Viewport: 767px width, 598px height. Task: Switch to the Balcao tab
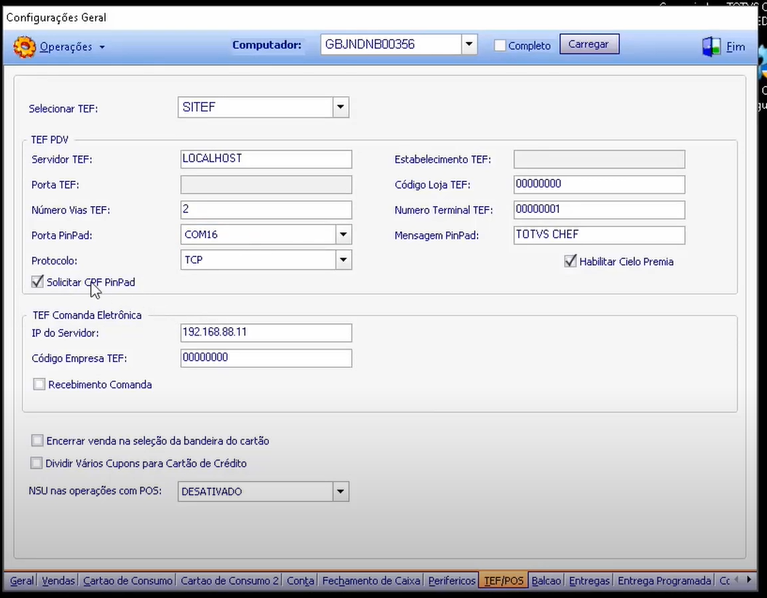click(546, 581)
